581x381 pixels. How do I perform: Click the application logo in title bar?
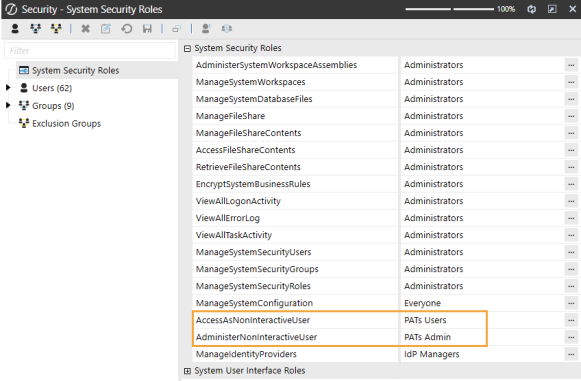coord(11,9)
